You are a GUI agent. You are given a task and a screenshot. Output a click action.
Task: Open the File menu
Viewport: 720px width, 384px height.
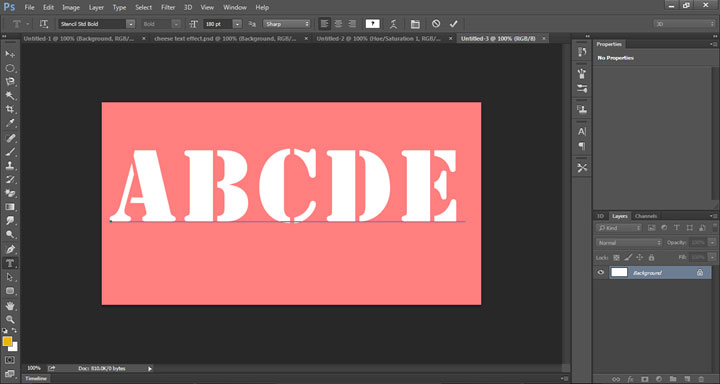29,8
